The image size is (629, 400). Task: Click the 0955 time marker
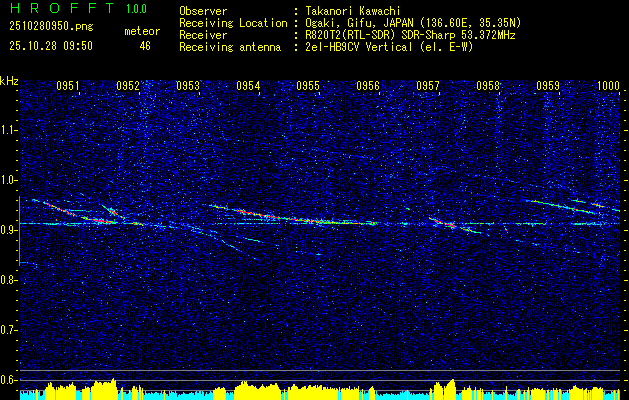(x=308, y=85)
